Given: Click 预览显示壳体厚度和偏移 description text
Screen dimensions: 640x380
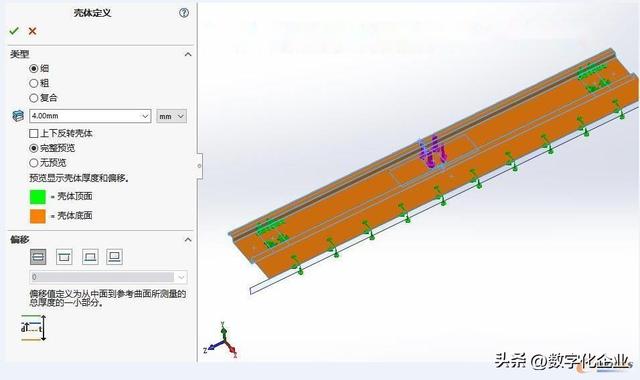Looking at the screenshot, I should [79, 178].
